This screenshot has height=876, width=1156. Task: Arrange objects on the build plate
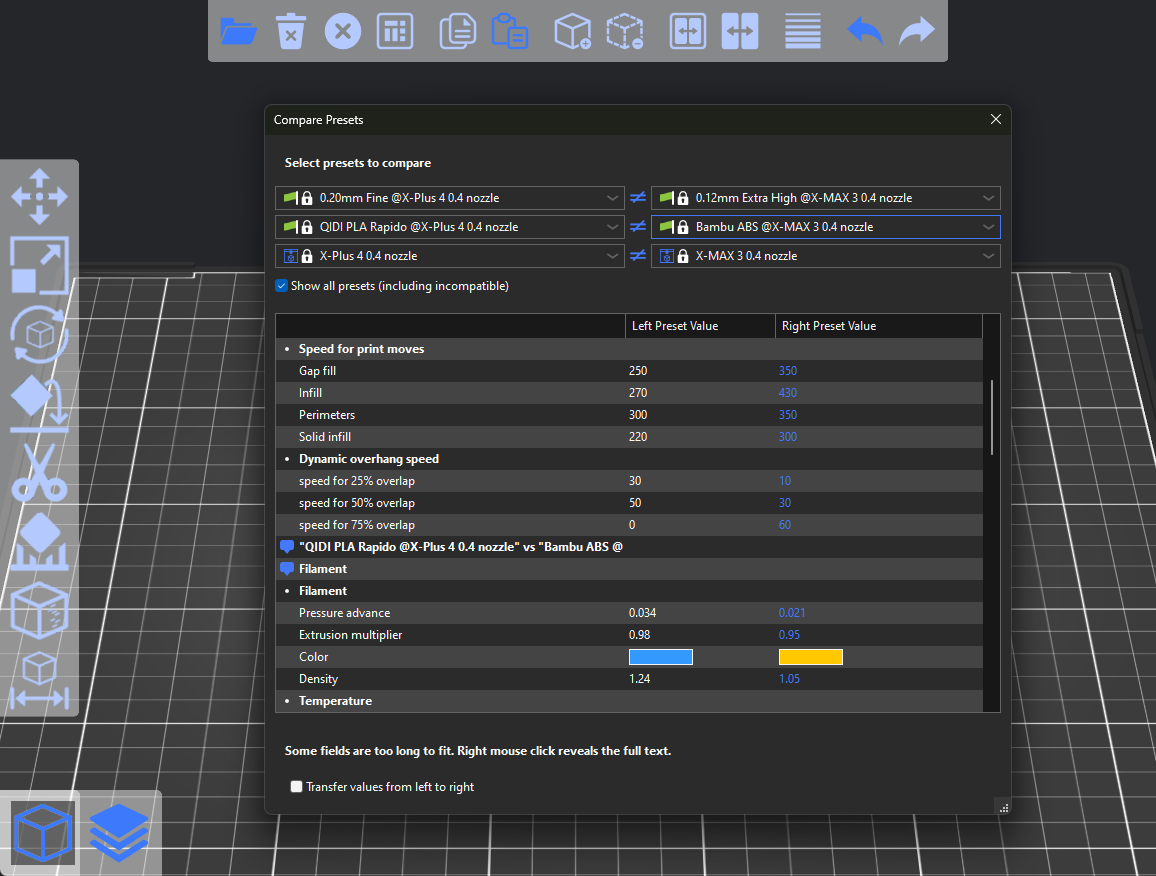point(394,31)
